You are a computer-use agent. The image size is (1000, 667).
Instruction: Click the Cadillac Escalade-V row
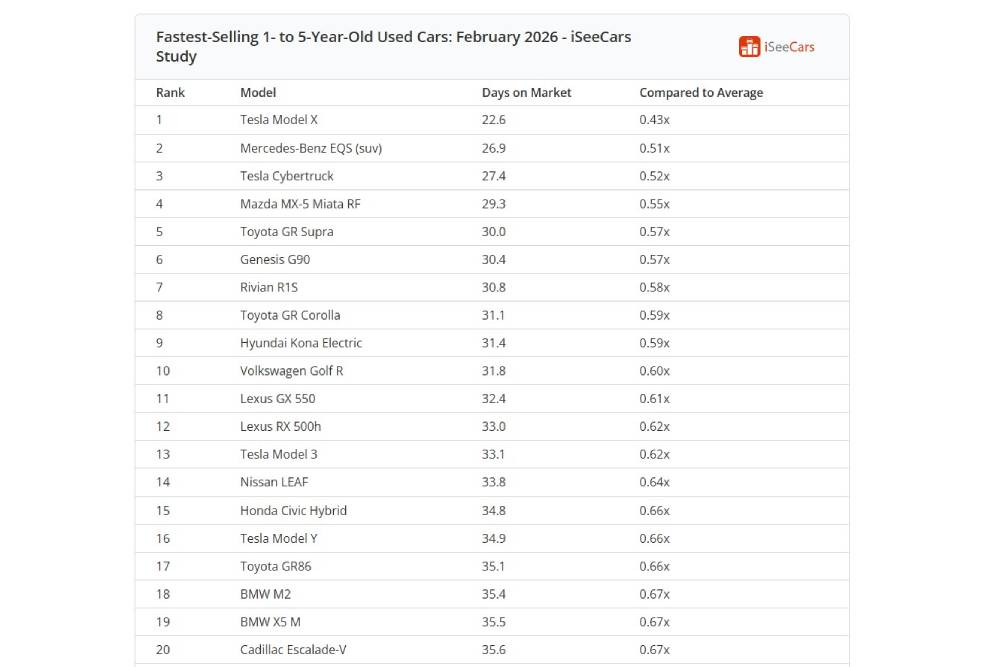294,650
